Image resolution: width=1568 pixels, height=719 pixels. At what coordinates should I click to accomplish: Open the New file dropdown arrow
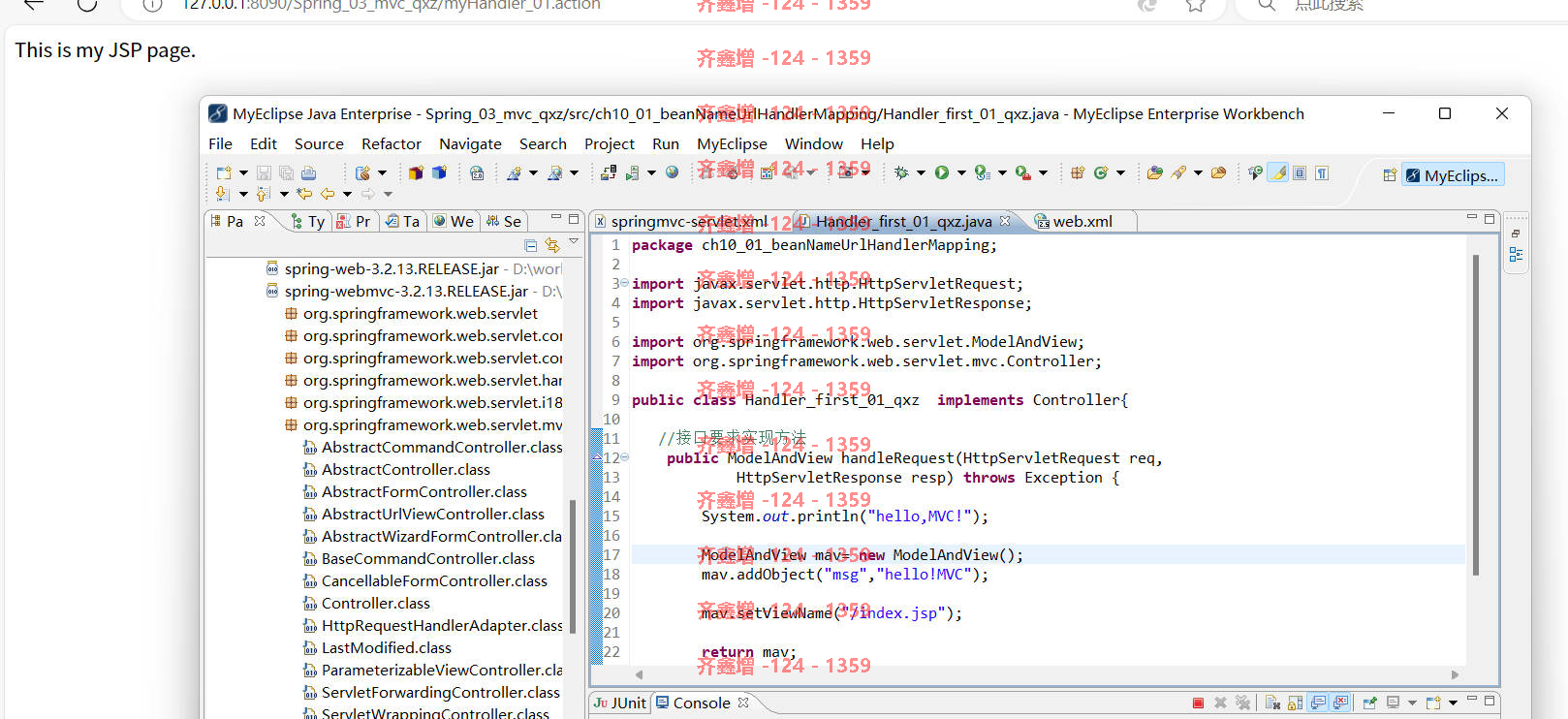pyautogui.click(x=243, y=173)
